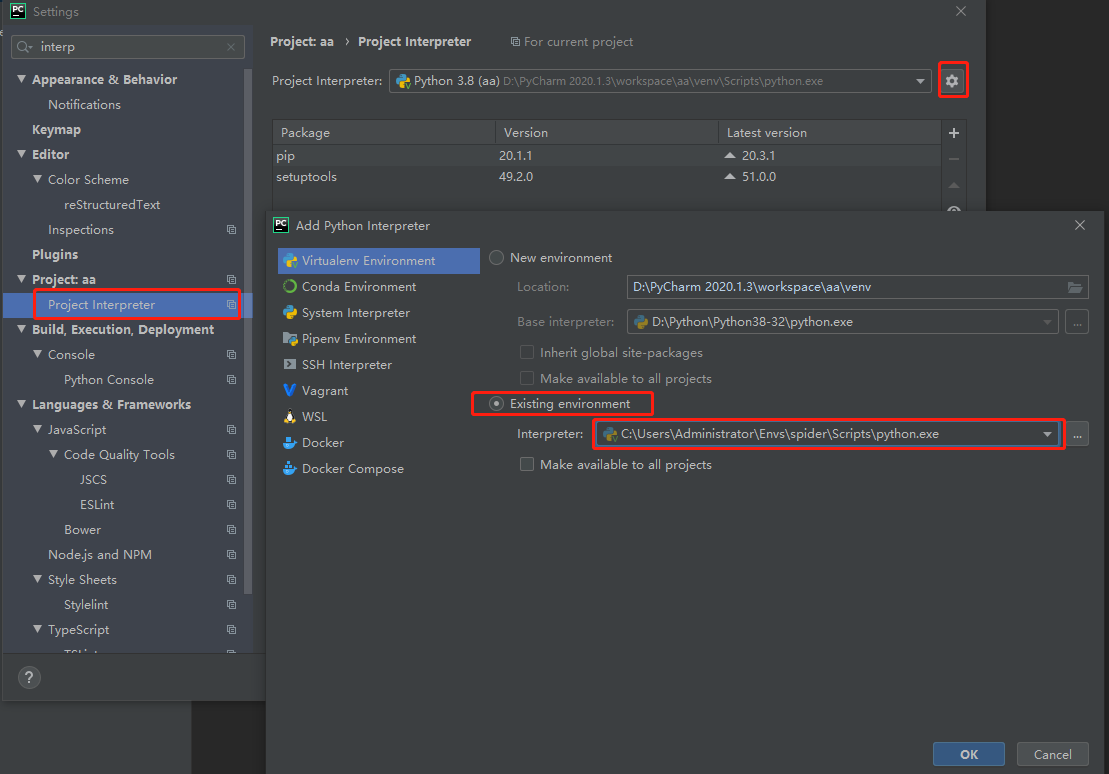Viewport: 1109px width, 774px height.
Task: Collapse Code Quality Tools node
Action: (x=54, y=454)
